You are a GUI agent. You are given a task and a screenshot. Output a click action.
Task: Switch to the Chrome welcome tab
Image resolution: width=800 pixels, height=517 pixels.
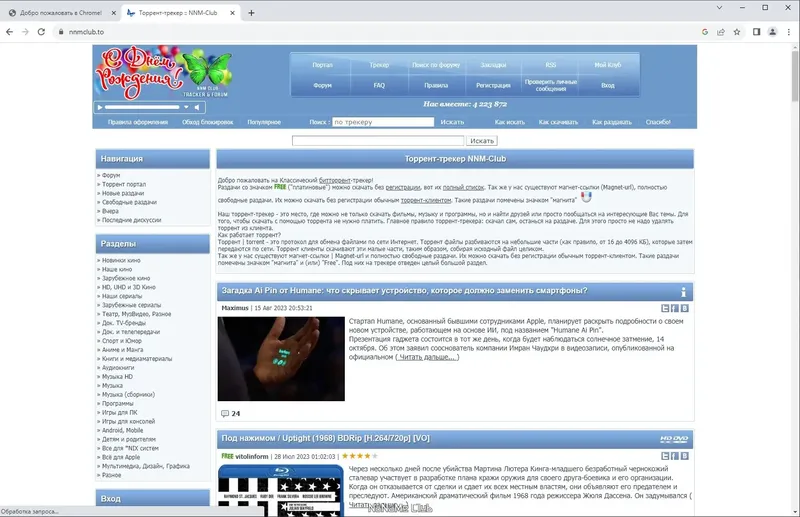click(x=61, y=13)
